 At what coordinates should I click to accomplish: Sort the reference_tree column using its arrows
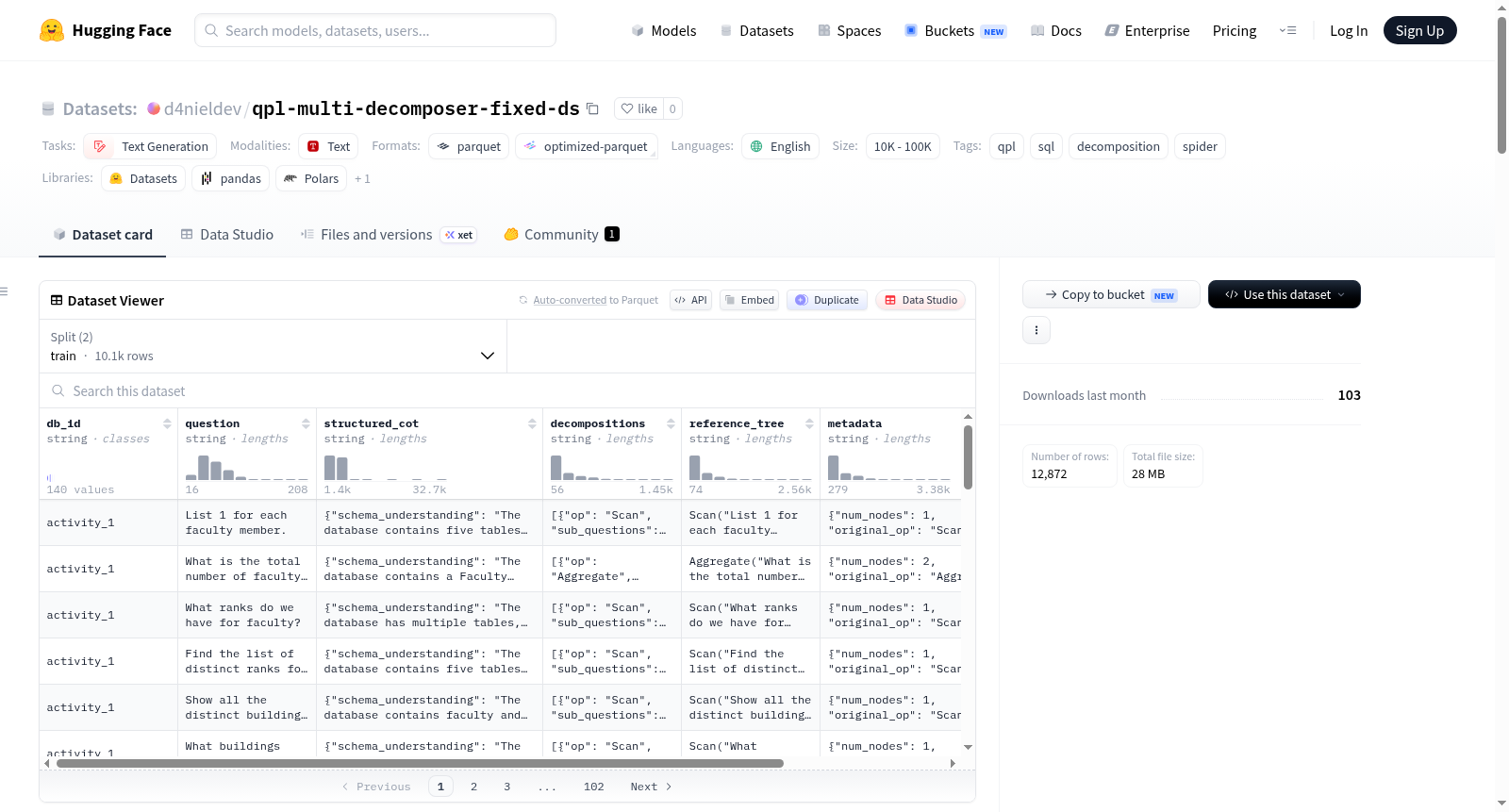[x=809, y=423]
